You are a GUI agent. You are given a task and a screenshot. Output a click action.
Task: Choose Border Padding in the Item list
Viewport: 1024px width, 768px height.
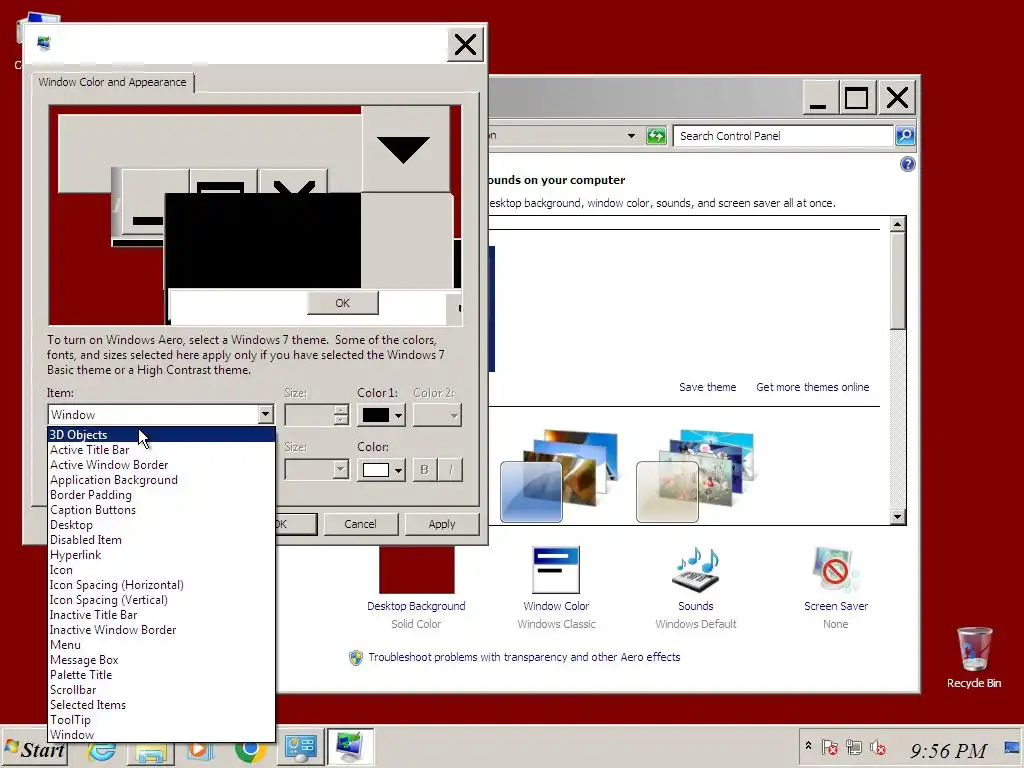point(161,495)
